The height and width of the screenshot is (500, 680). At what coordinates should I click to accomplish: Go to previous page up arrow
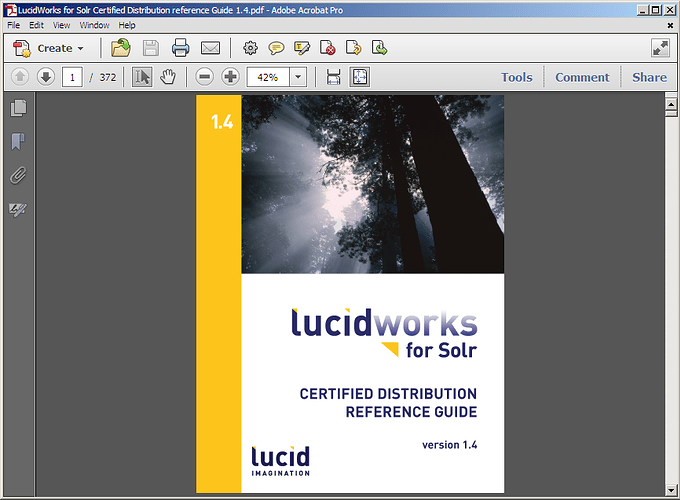click(20, 77)
